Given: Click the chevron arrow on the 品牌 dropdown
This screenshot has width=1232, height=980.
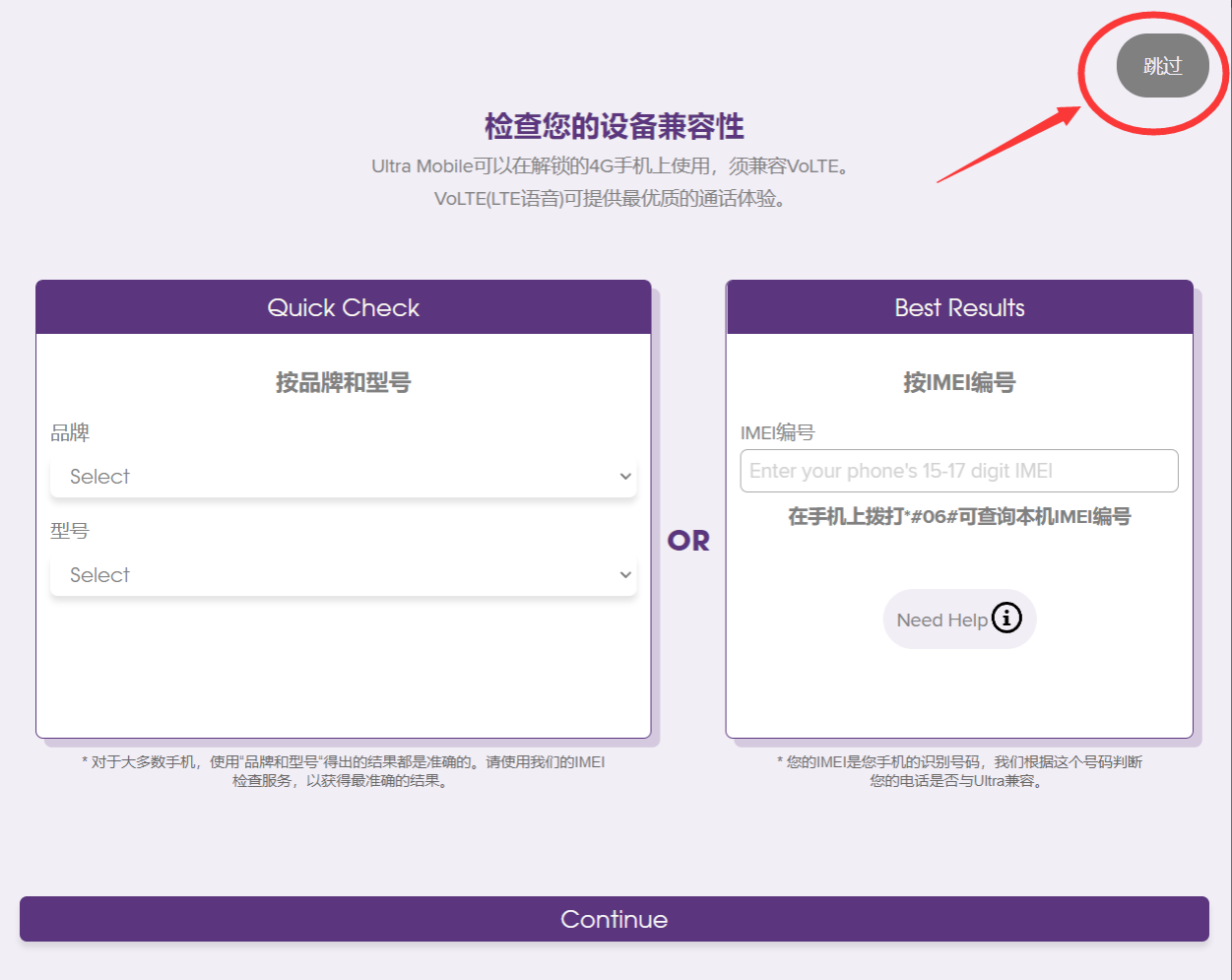Looking at the screenshot, I should 625,477.
